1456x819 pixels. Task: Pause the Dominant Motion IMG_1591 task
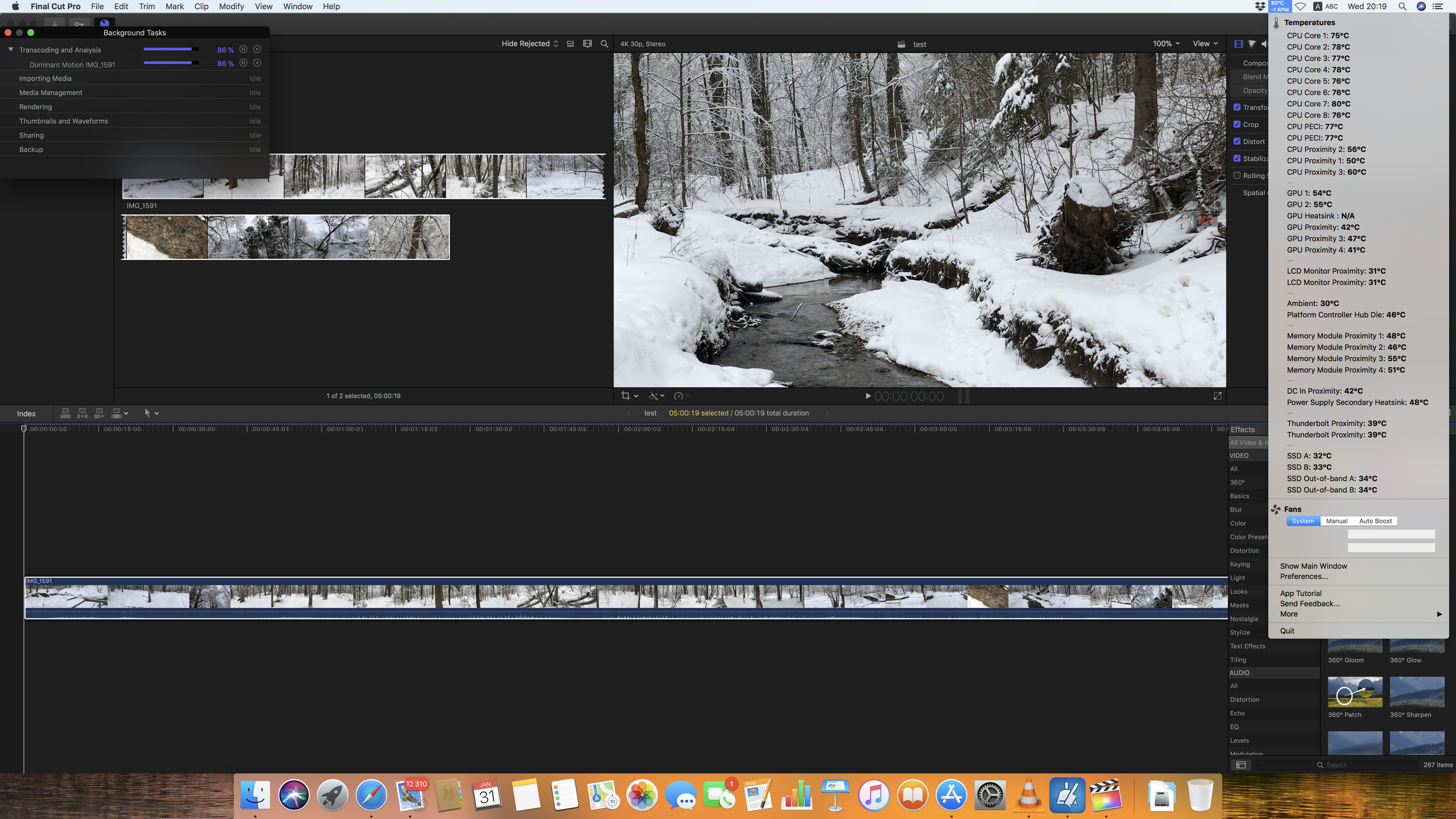(243, 63)
